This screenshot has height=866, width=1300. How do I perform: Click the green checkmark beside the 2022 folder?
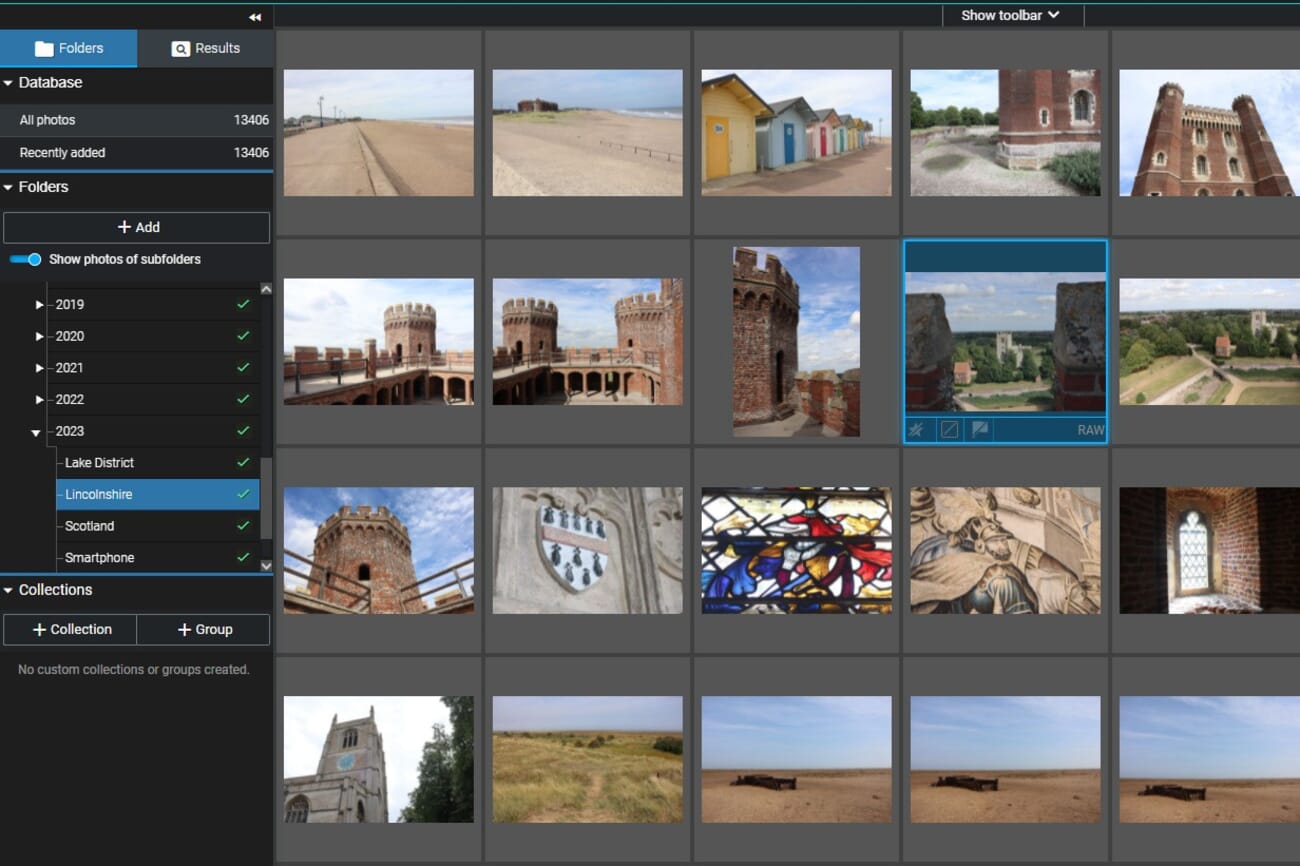241,399
